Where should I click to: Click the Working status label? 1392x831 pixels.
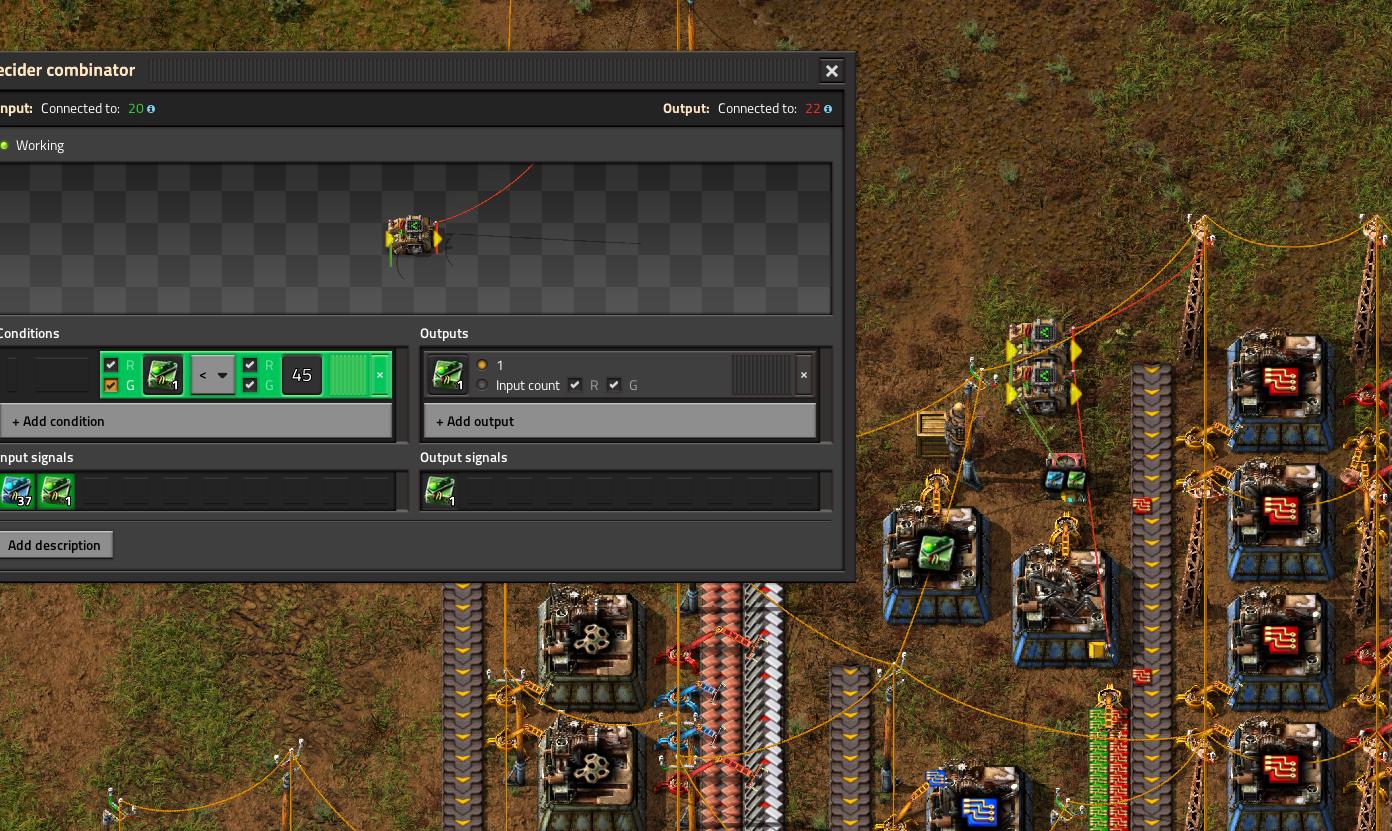[40, 145]
